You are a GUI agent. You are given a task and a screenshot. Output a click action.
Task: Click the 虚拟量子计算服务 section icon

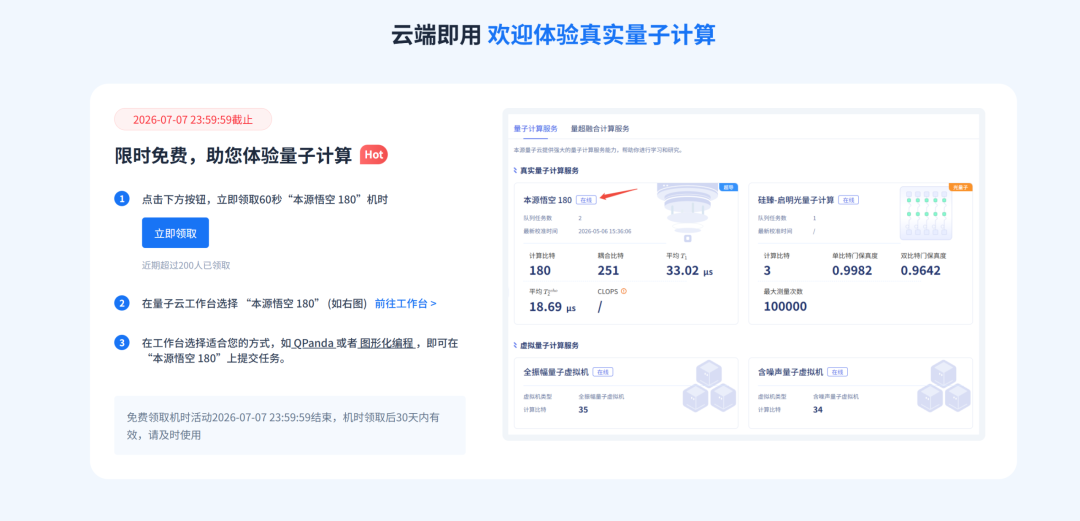click(516, 345)
